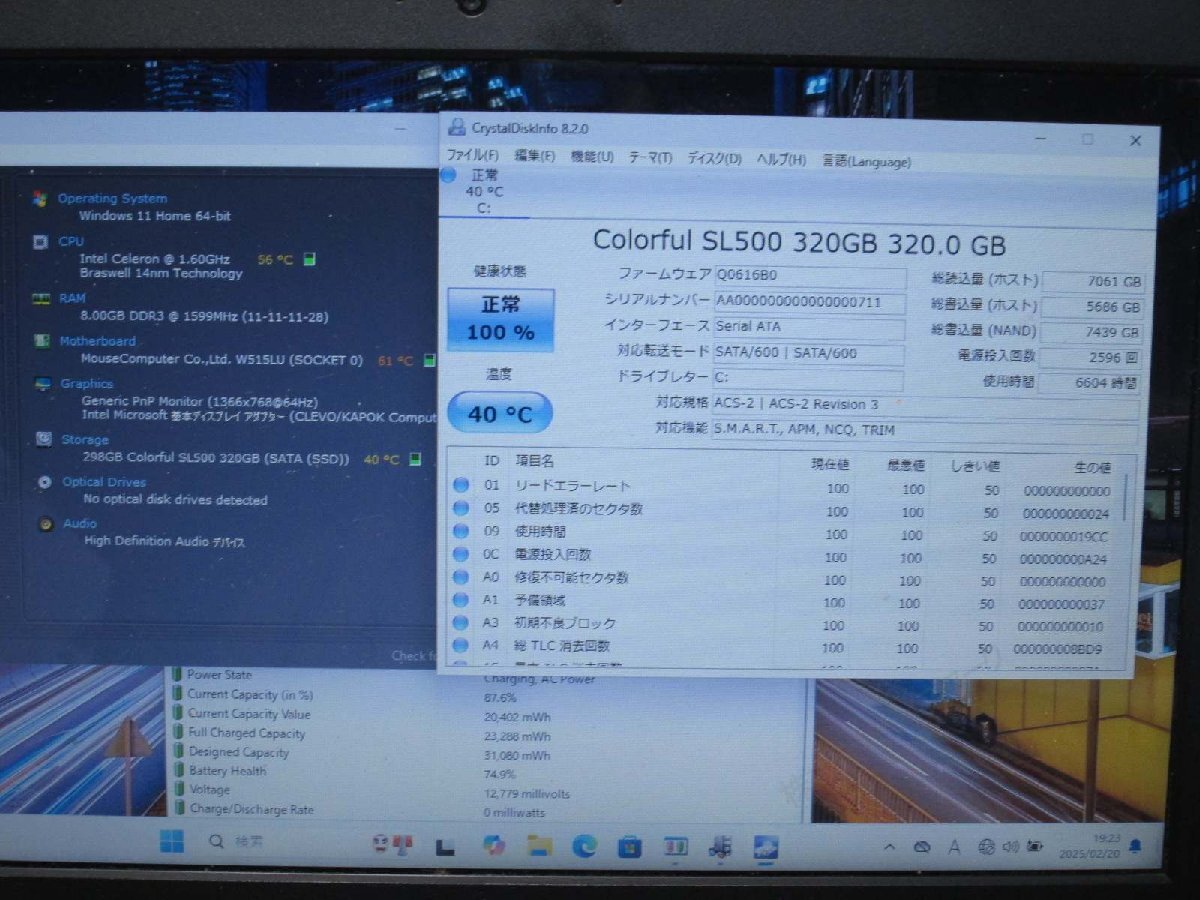
Task: Open the 編集(E) menu
Action: pyautogui.click(x=534, y=156)
